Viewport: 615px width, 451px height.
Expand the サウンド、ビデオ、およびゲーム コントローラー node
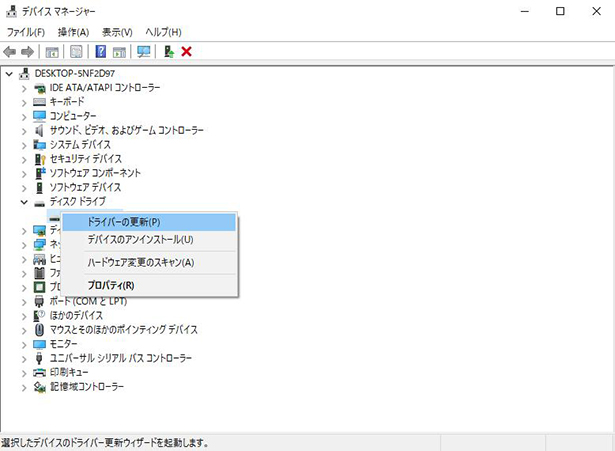coord(24,131)
